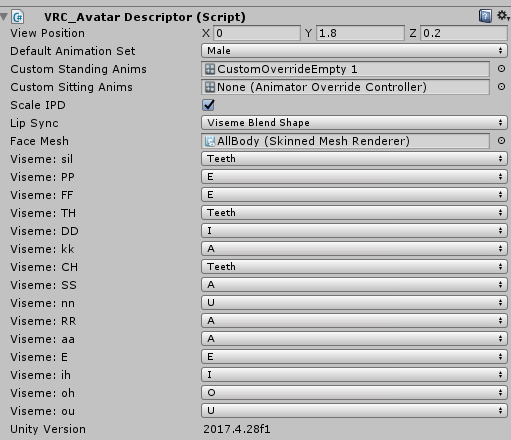Open the Viseme: kk dropdown
Image resolution: width=511 pixels, height=440 pixels.
354,249
